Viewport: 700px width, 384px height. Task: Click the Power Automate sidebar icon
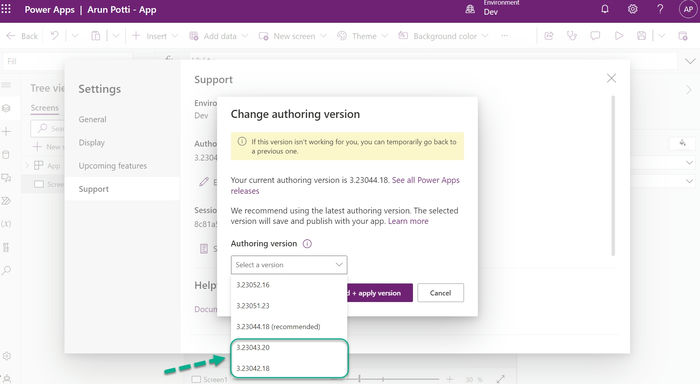(x=6, y=201)
